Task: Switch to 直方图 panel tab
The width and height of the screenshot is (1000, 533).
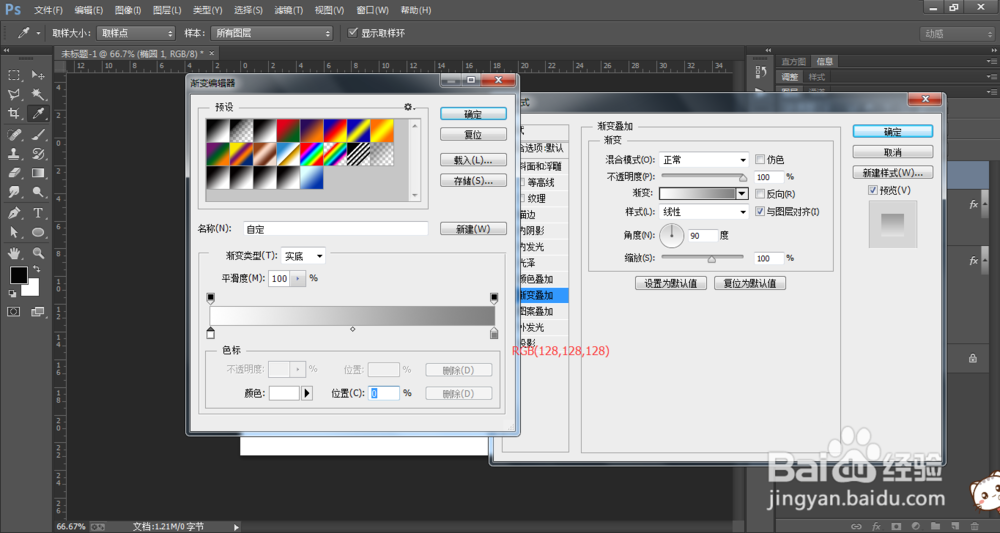Action: click(x=793, y=61)
